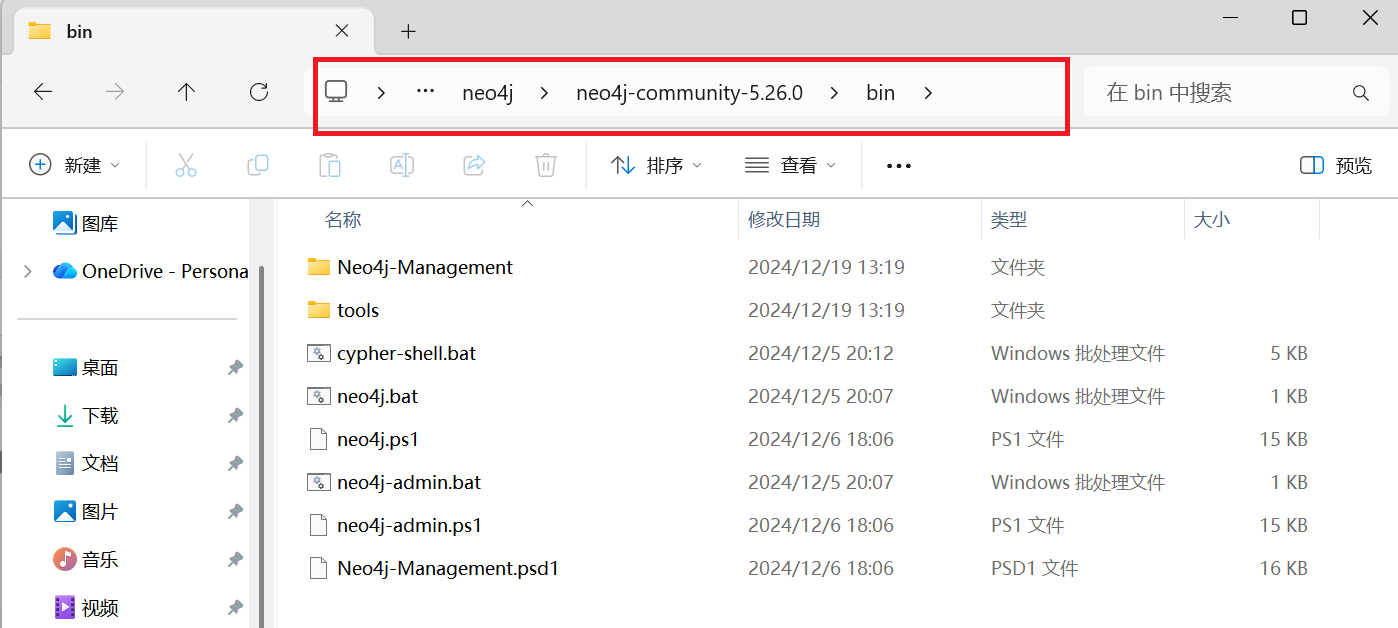
Task: Close the bin tab
Action: tap(342, 31)
